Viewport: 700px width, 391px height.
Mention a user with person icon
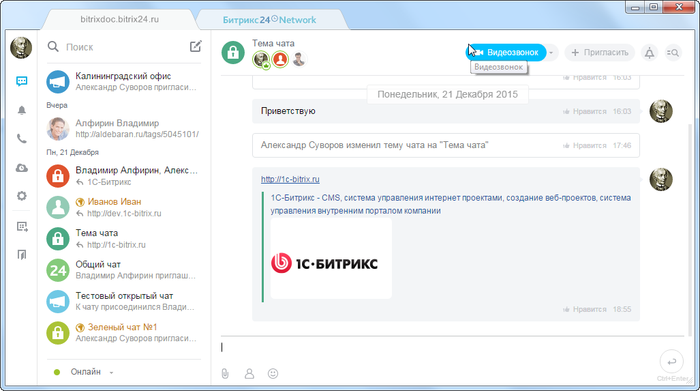click(x=249, y=374)
